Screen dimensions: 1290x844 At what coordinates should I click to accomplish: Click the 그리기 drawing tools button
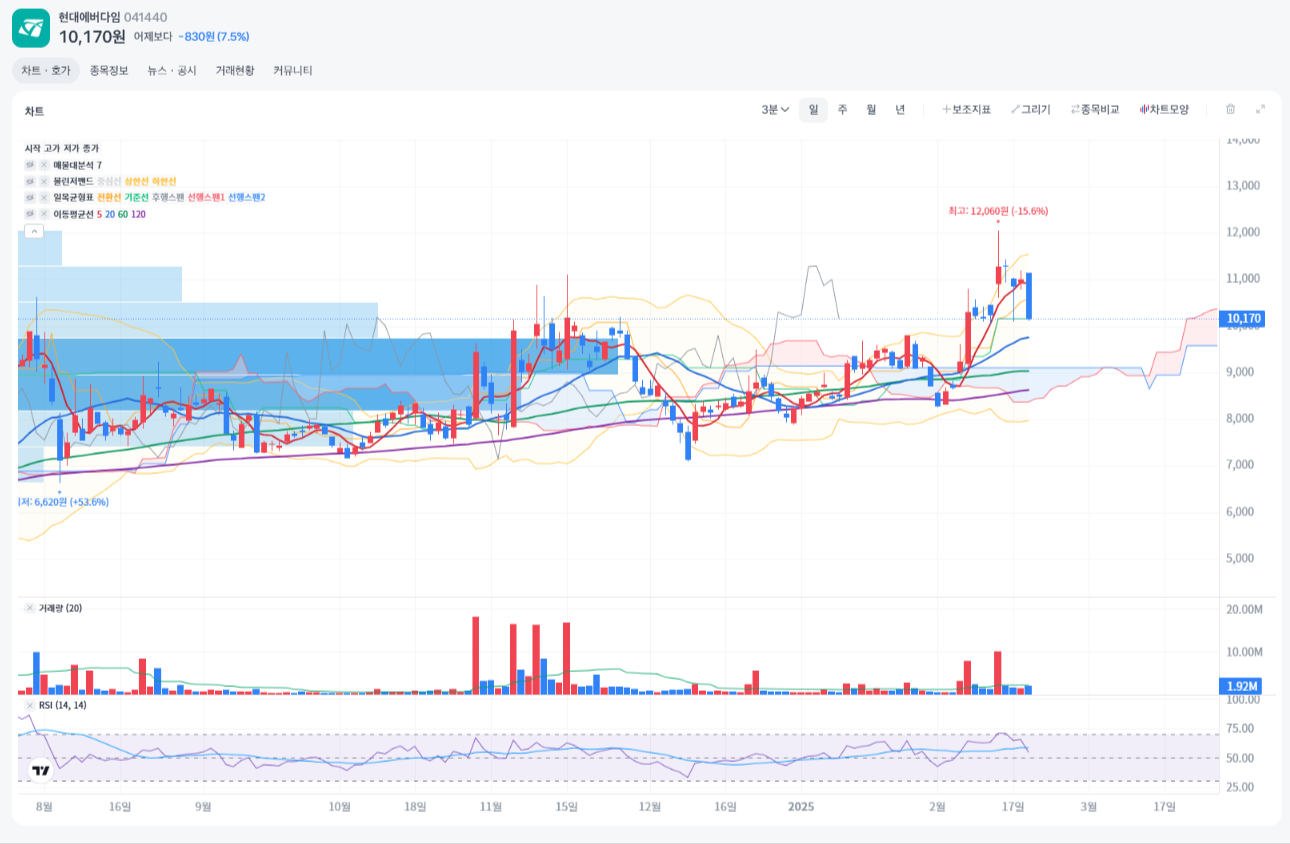(x=1031, y=110)
